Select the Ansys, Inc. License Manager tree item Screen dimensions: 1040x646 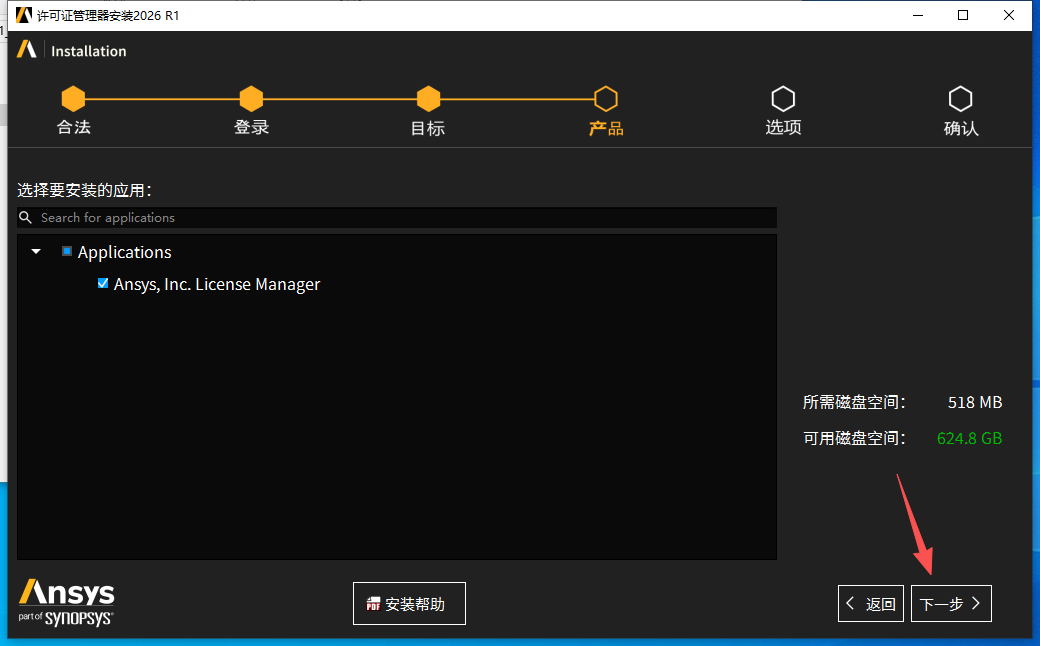tap(217, 284)
